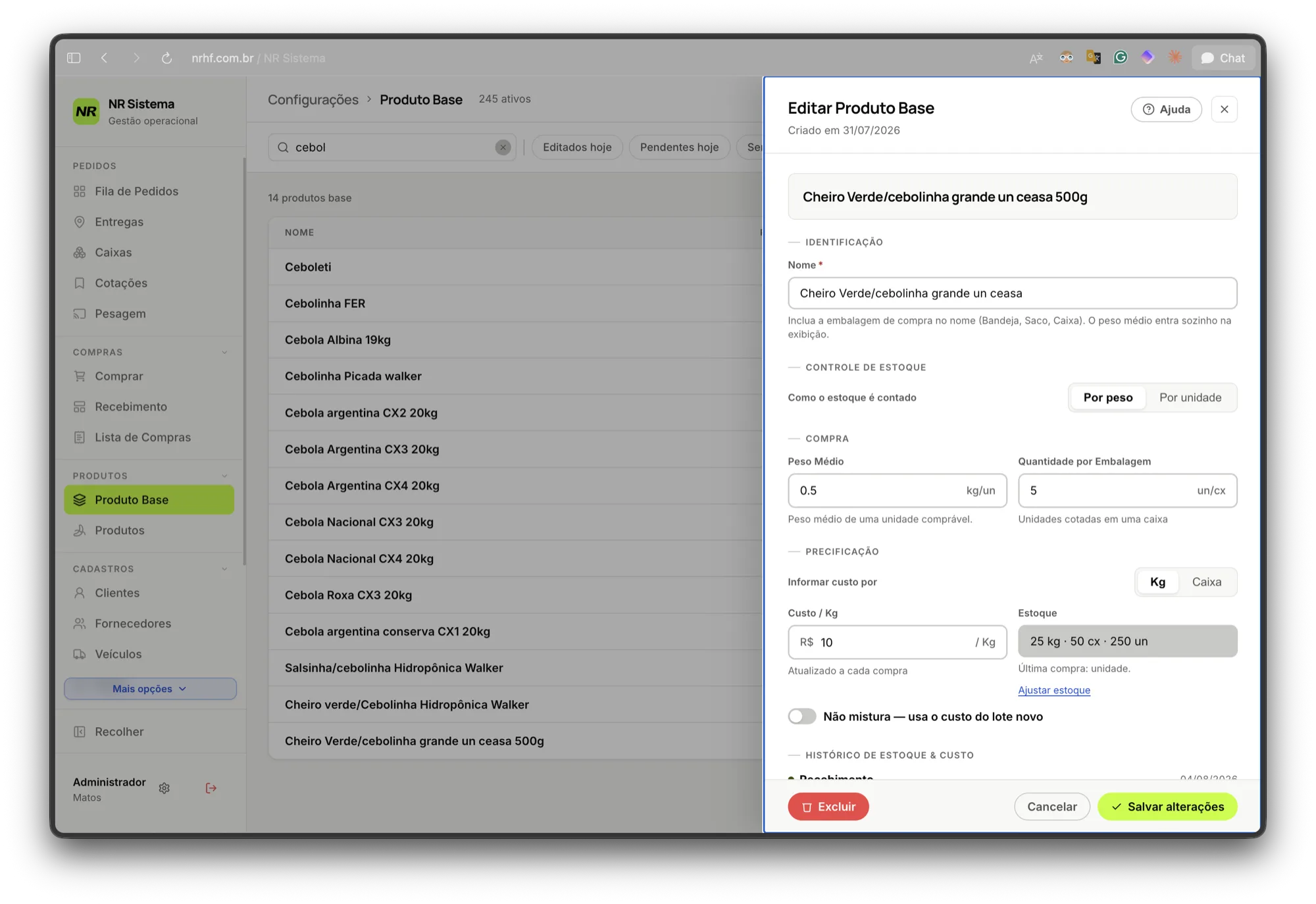Click the red Excluir button

tap(828, 807)
